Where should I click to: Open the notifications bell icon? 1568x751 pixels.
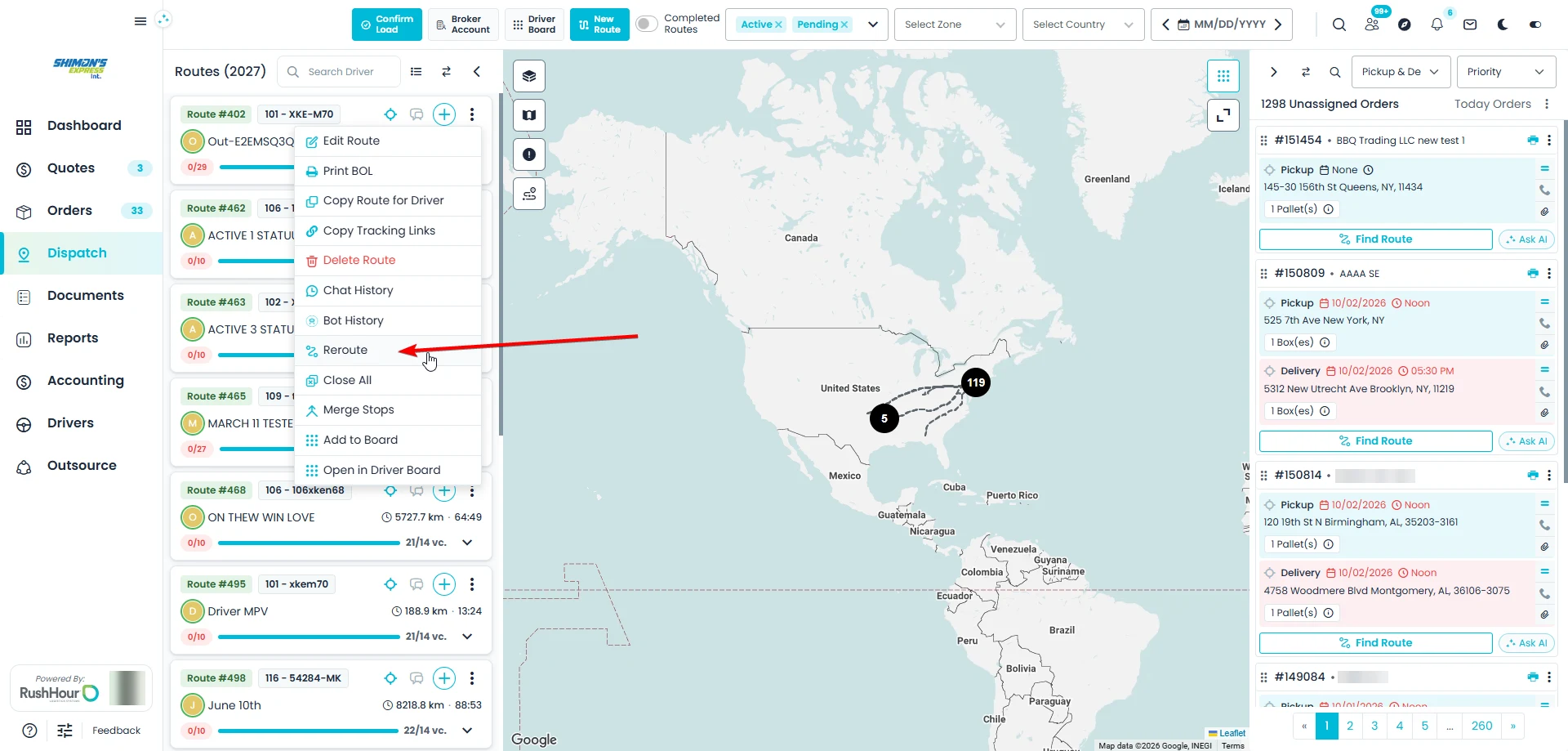pyautogui.click(x=1437, y=25)
